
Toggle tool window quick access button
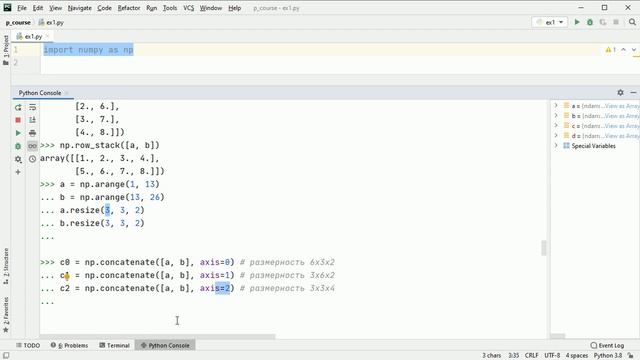tap(6, 356)
